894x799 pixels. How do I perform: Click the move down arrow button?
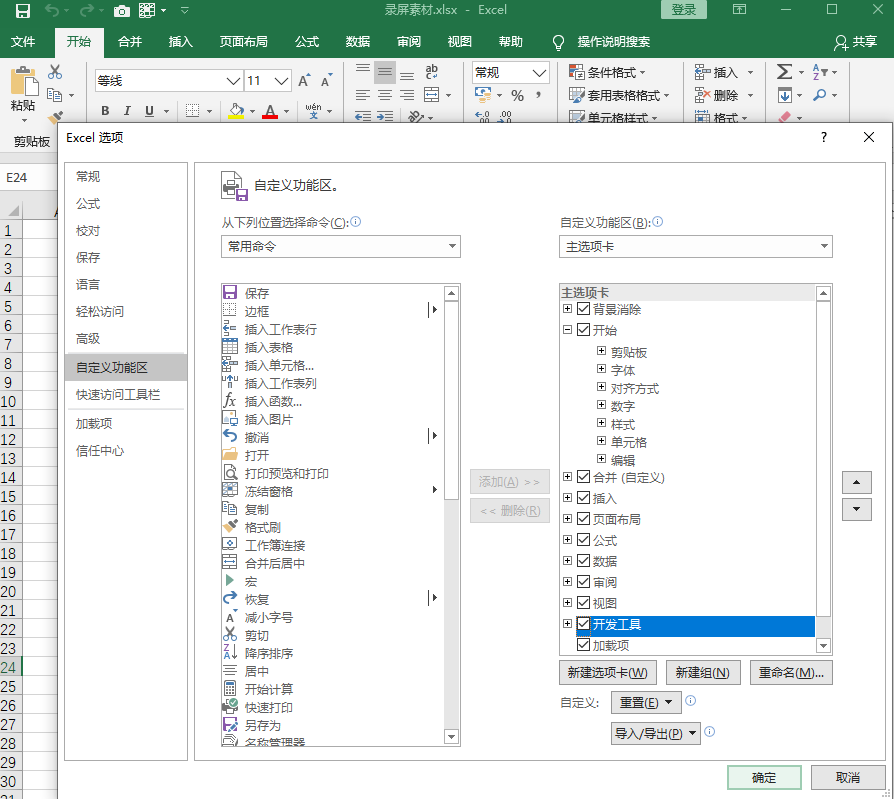coord(856,509)
